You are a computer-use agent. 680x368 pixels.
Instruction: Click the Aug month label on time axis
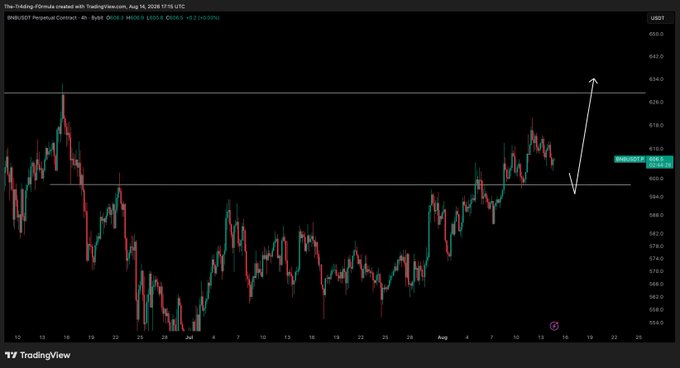(442, 337)
